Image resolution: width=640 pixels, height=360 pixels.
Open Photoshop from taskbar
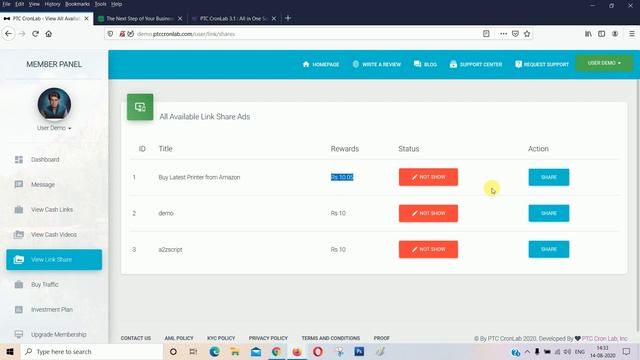pyautogui.click(x=359, y=351)
